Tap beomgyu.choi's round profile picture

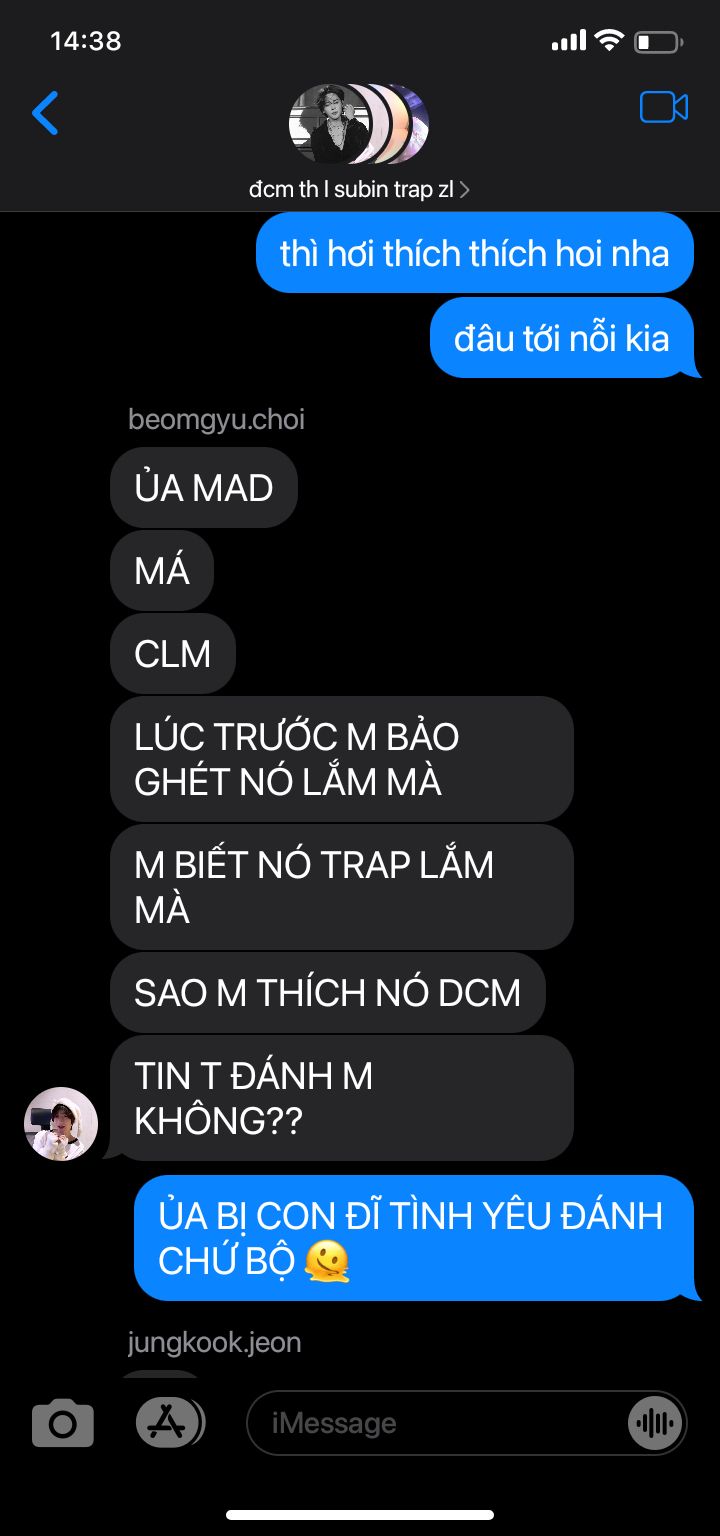click(x=61, y=1124)
